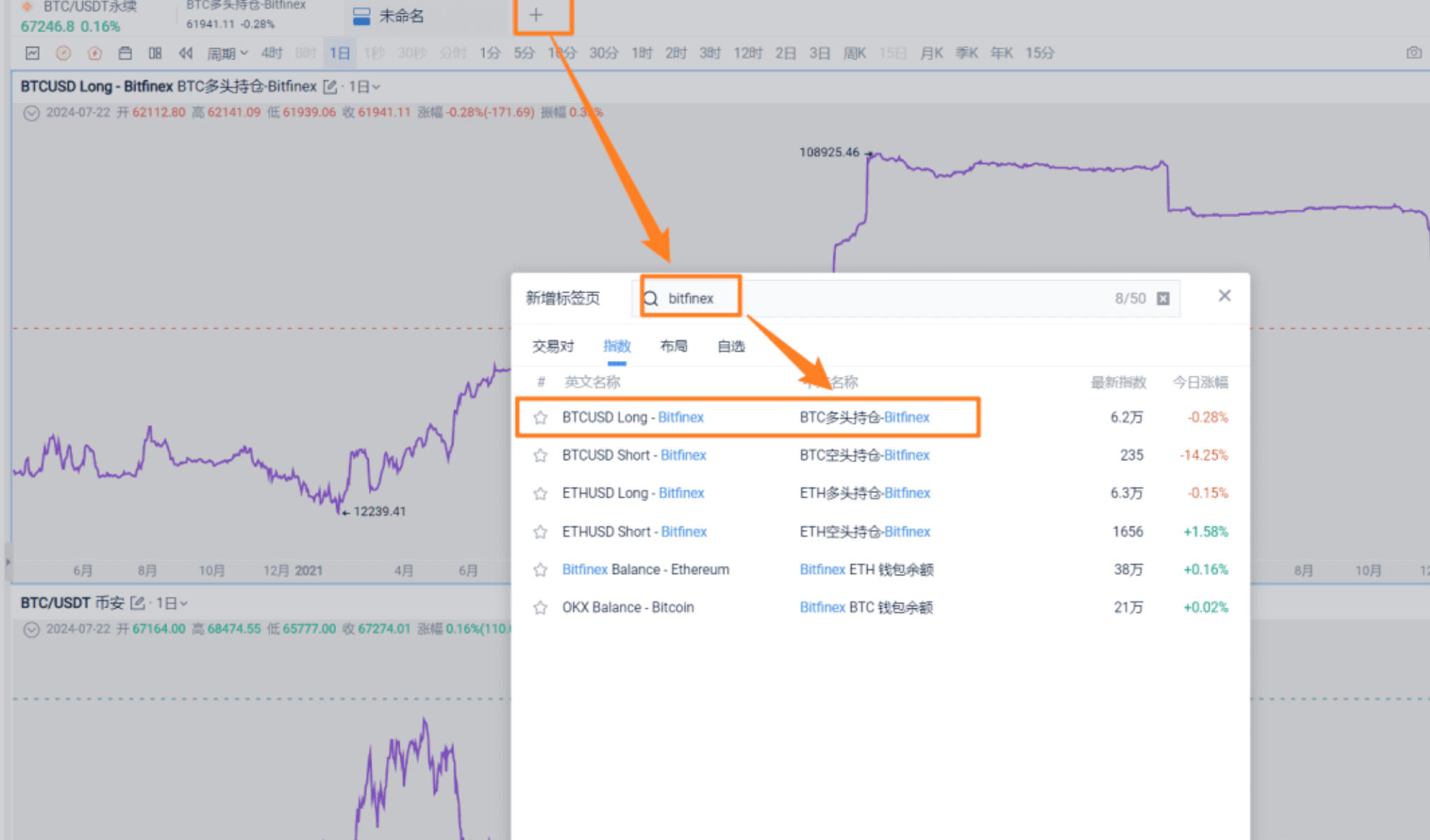Set timeframe to 季K
Viewport: 1430px width, 840px height.
pos(967,53)
